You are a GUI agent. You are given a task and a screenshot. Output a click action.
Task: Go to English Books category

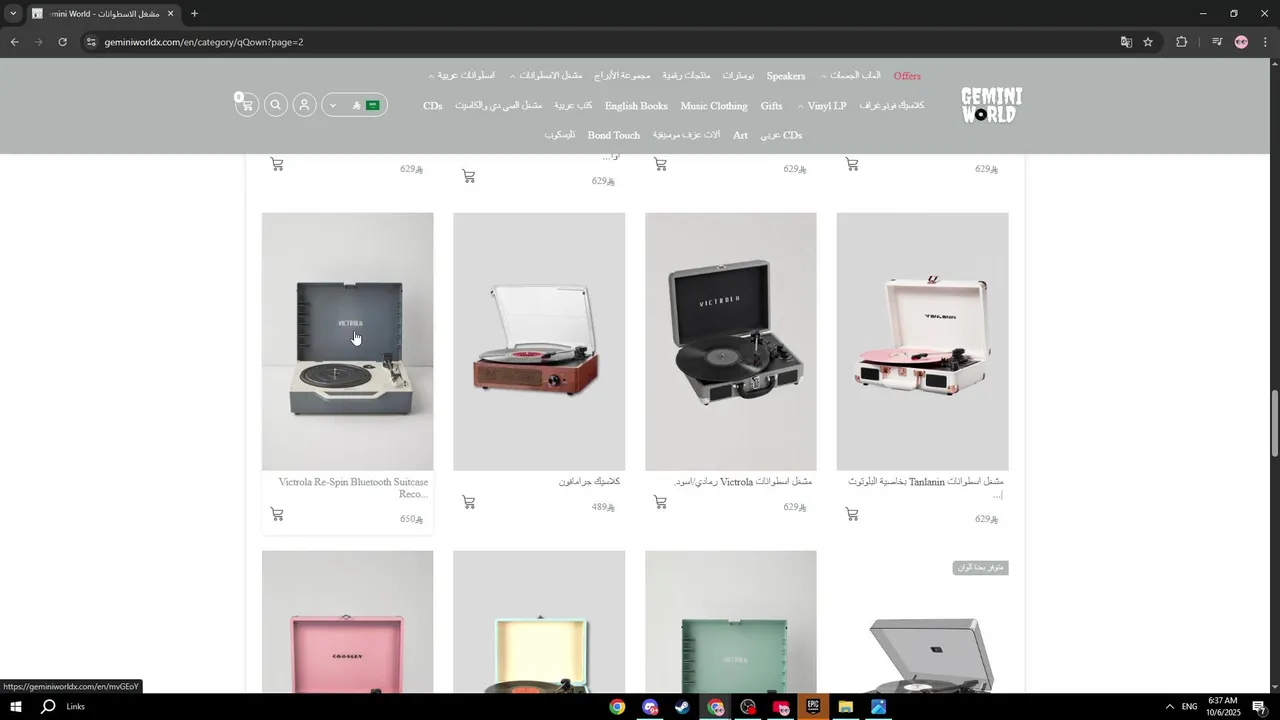pos(636,106)
